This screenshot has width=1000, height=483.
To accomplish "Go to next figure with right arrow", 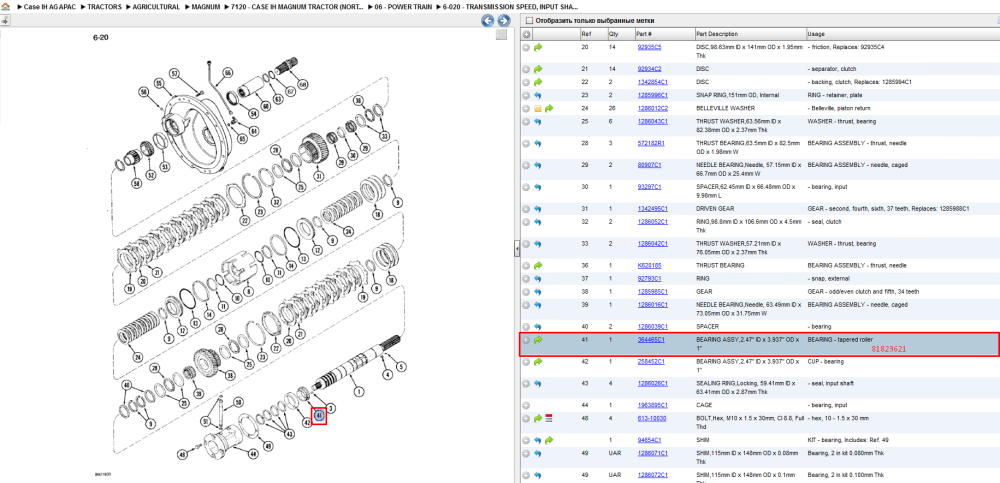I will (503, 21).
